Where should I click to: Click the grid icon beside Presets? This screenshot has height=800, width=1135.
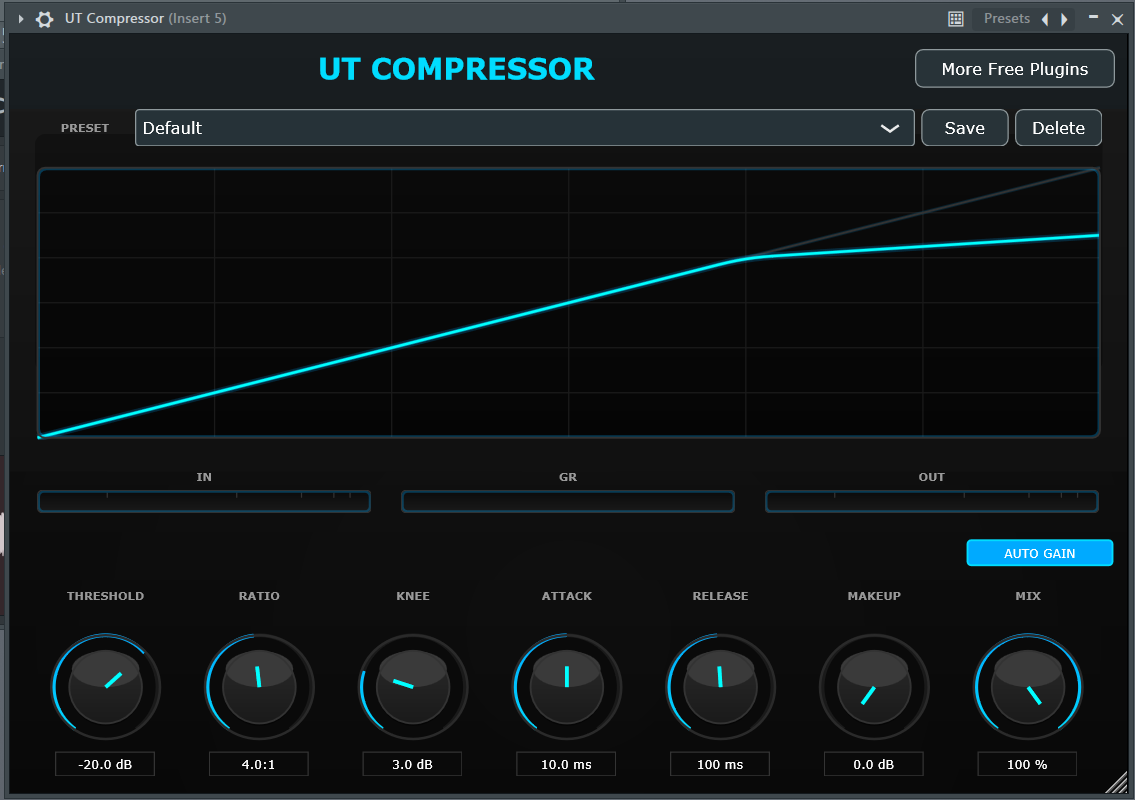point(956,19)
